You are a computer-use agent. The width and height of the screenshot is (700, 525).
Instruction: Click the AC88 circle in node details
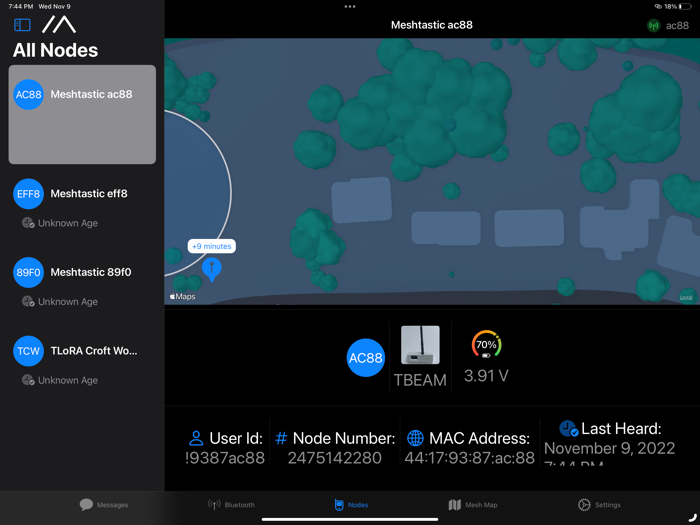click(366, 358)
